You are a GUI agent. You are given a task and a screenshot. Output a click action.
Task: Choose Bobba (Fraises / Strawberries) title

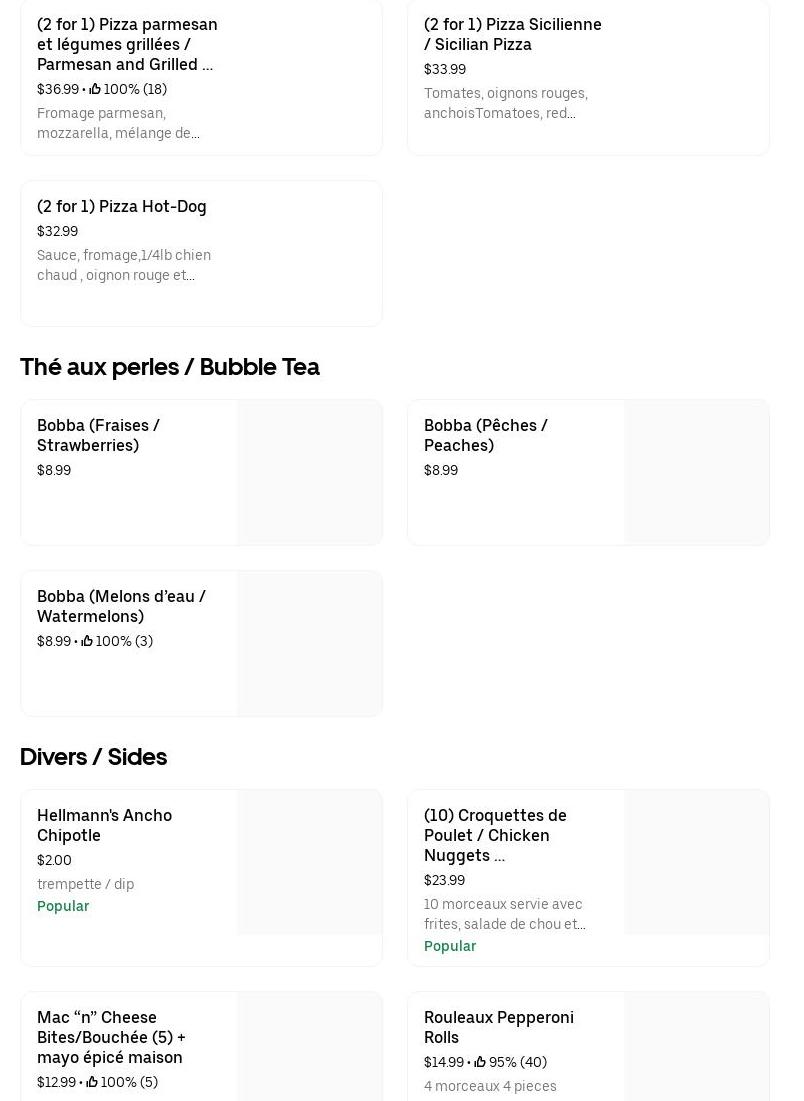(98, 435)
